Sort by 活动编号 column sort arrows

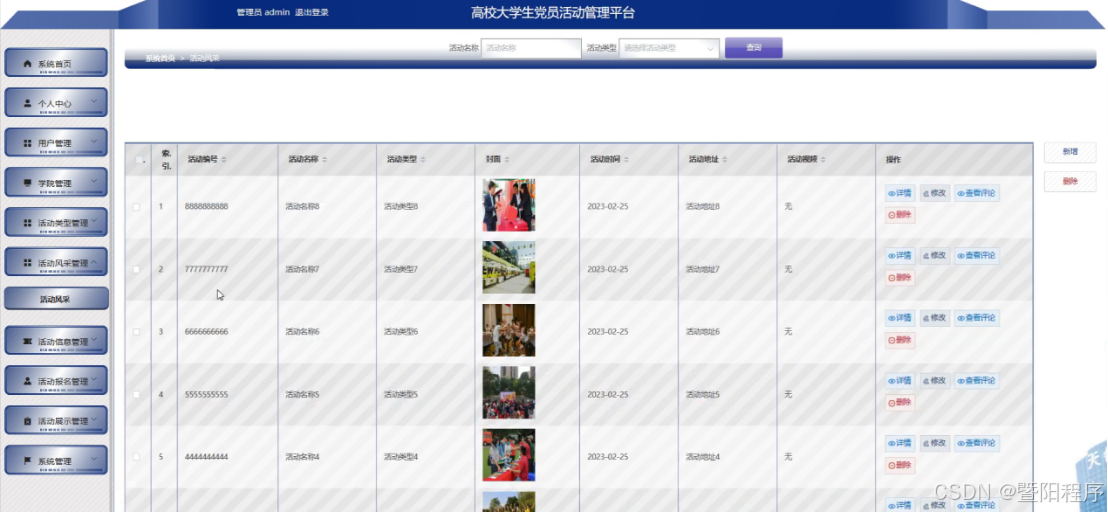[x=224, y=160]
